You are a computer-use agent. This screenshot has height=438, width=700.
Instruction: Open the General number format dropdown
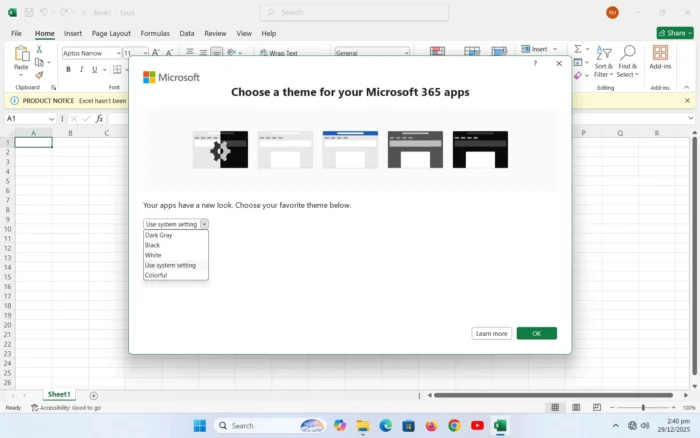pyautogui.click(x=372, y=53)
